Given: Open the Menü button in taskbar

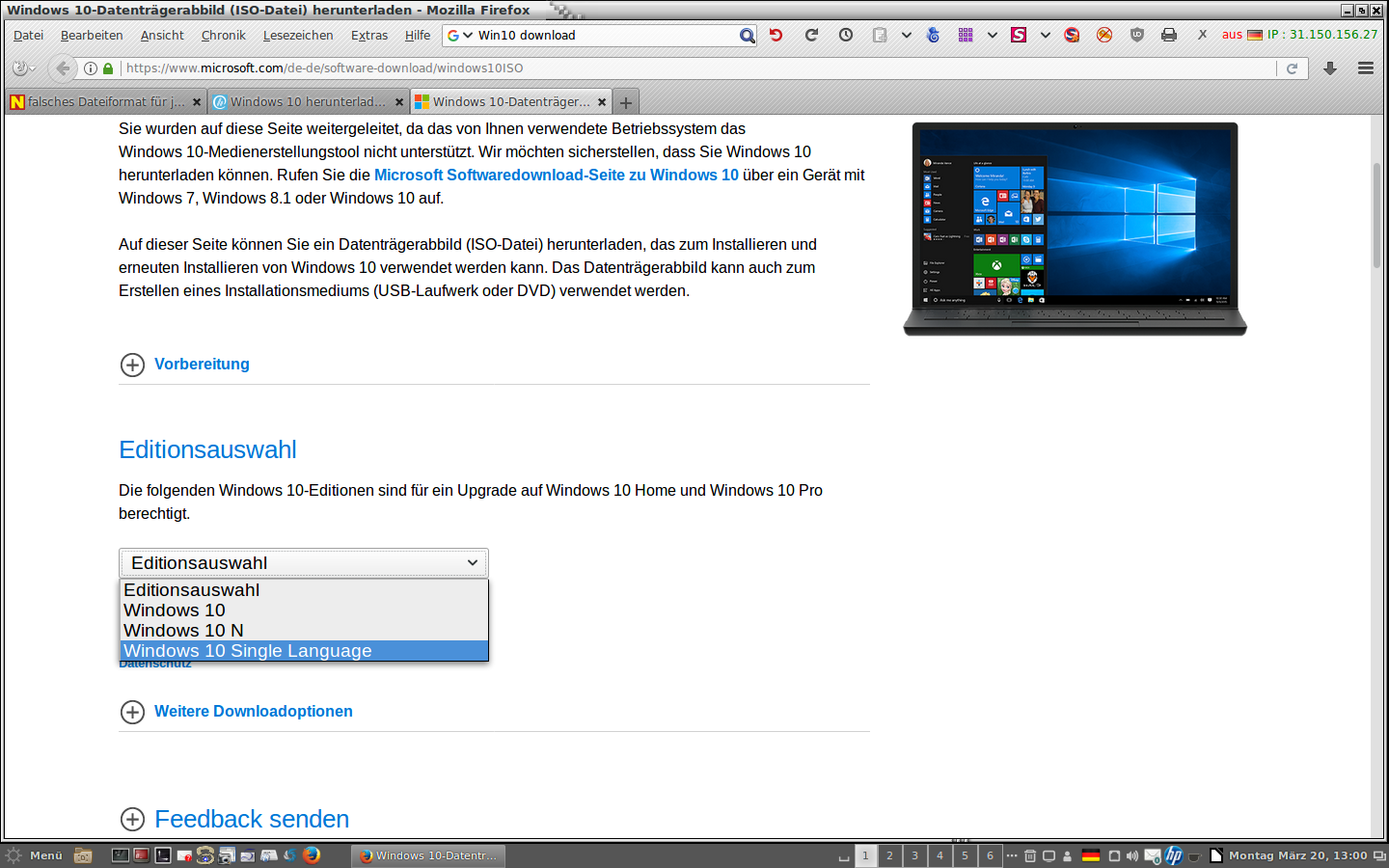Looking at the screenshot, I should click(35, 855).
